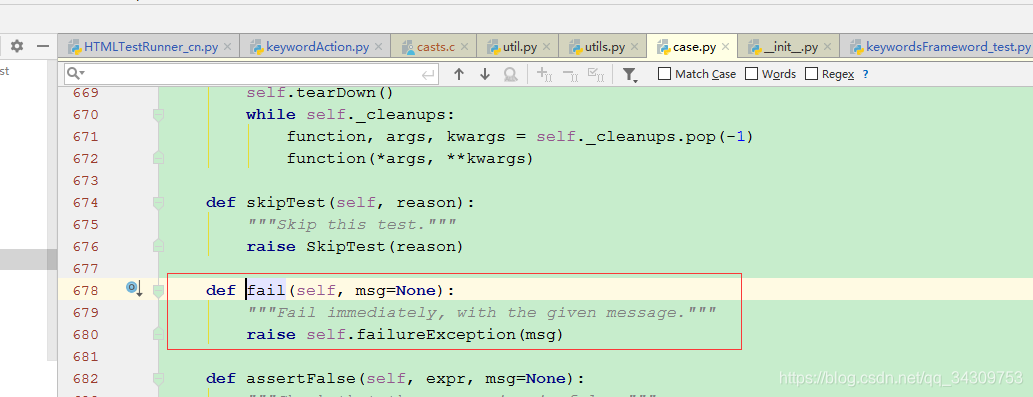
Task: Open tool window settings gear
Action: click(16, 46)
